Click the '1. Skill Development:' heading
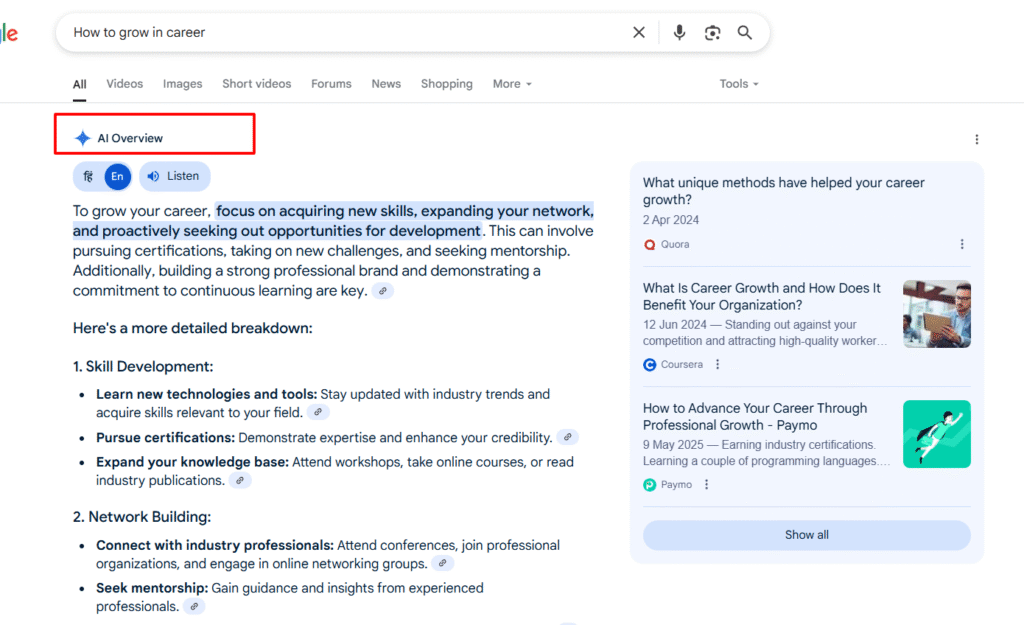 143,366
